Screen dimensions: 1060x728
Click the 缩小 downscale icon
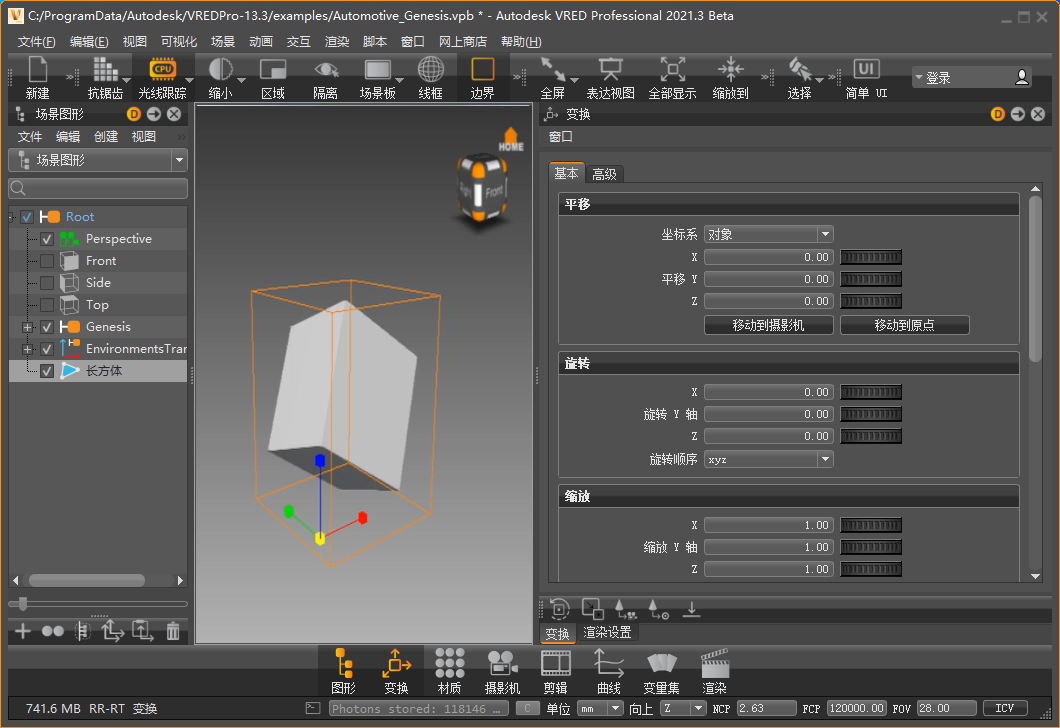(220, 78)
